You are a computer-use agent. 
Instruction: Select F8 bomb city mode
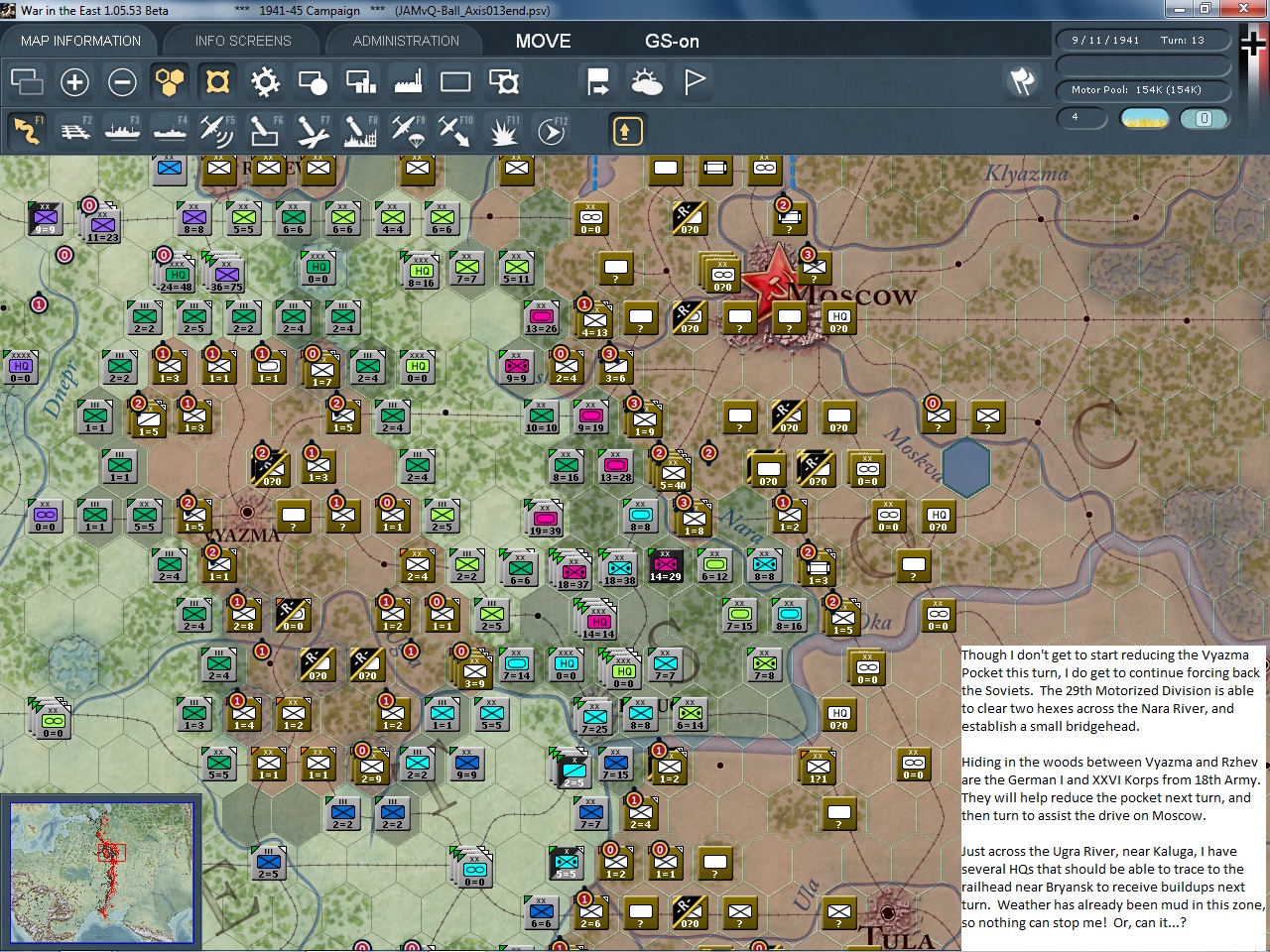[360, 131]
